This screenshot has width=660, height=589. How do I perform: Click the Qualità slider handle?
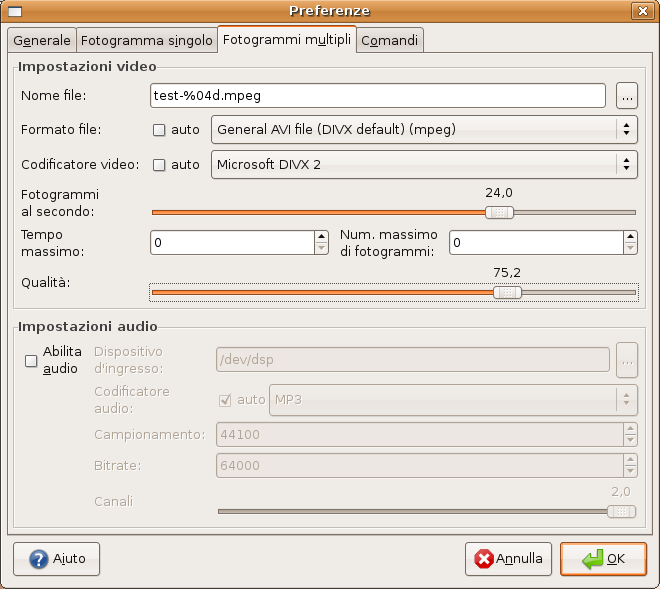[x=508, y=293]
